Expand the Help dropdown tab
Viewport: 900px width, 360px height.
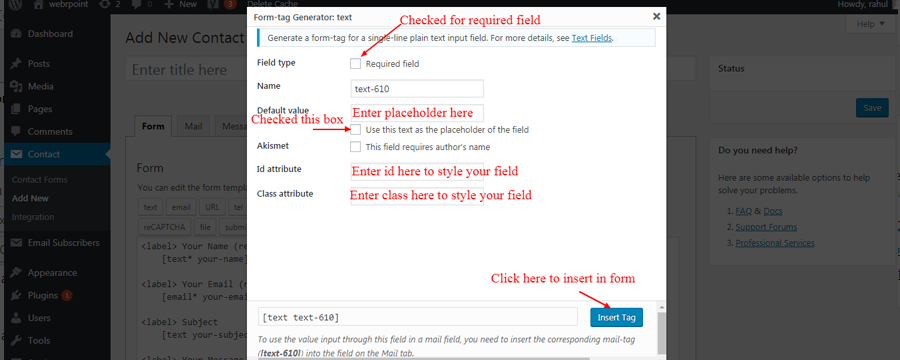[868, 24]
